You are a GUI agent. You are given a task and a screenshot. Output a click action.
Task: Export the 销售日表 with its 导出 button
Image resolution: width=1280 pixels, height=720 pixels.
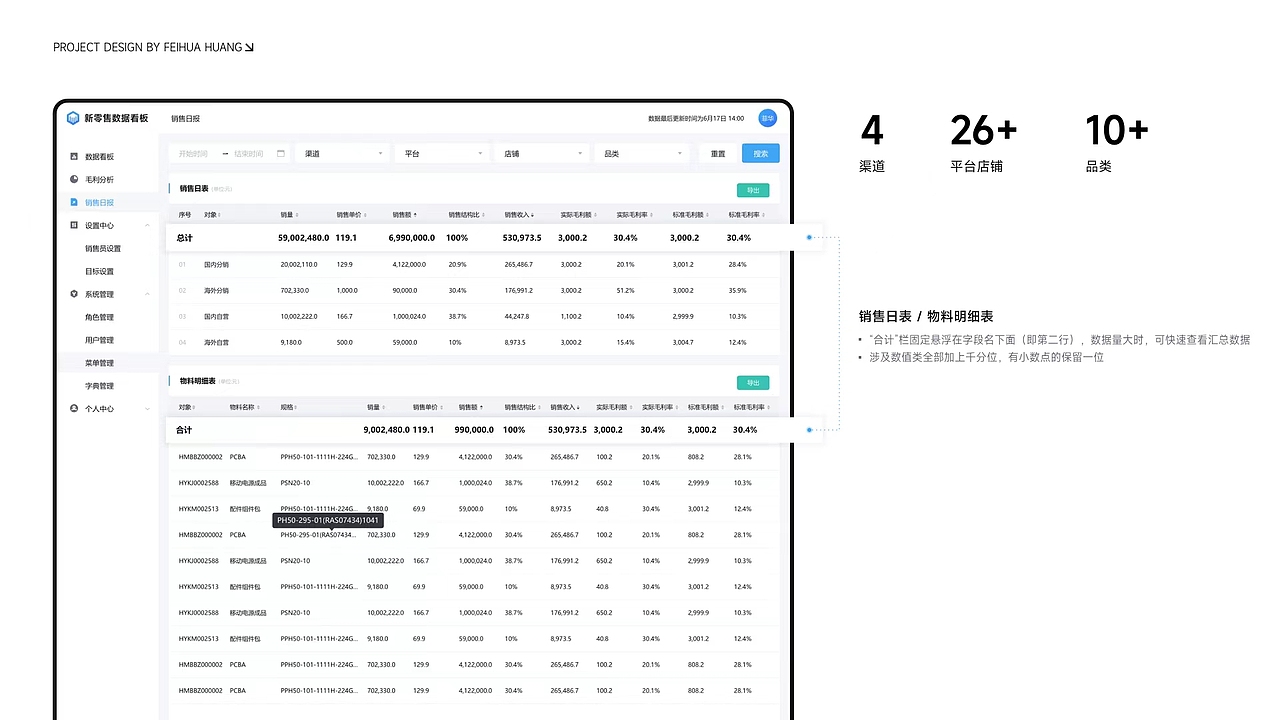(x=753, y=190)
